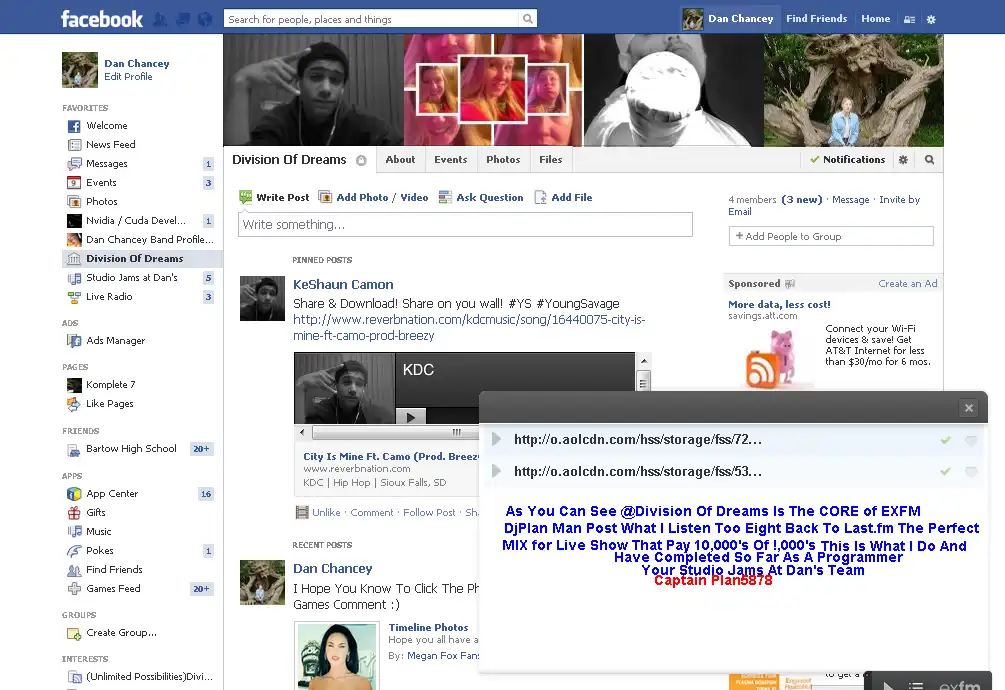Open Ads Manager
1005x690 pixels.
(115, 341)
